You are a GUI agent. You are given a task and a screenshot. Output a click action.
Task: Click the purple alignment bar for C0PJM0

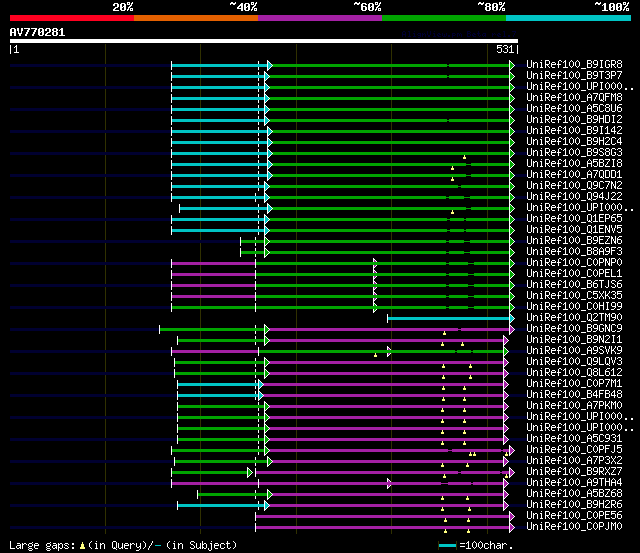point(383,528)
